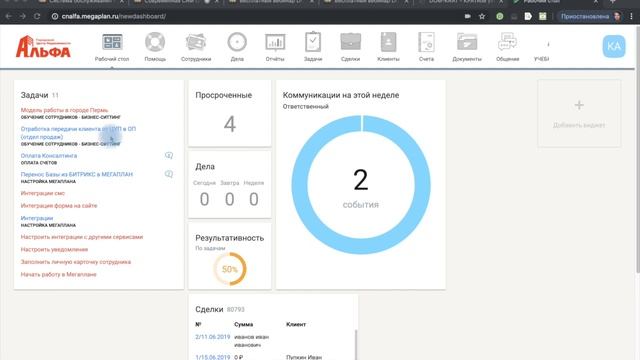Click the camera icon in the address bar
This screenshot has width=640, height=360.
468,16
